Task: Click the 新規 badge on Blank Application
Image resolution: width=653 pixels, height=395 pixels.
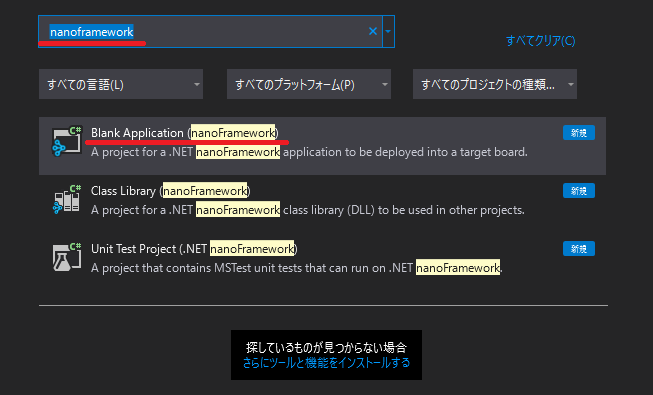Action: click(x=578, y=133)
